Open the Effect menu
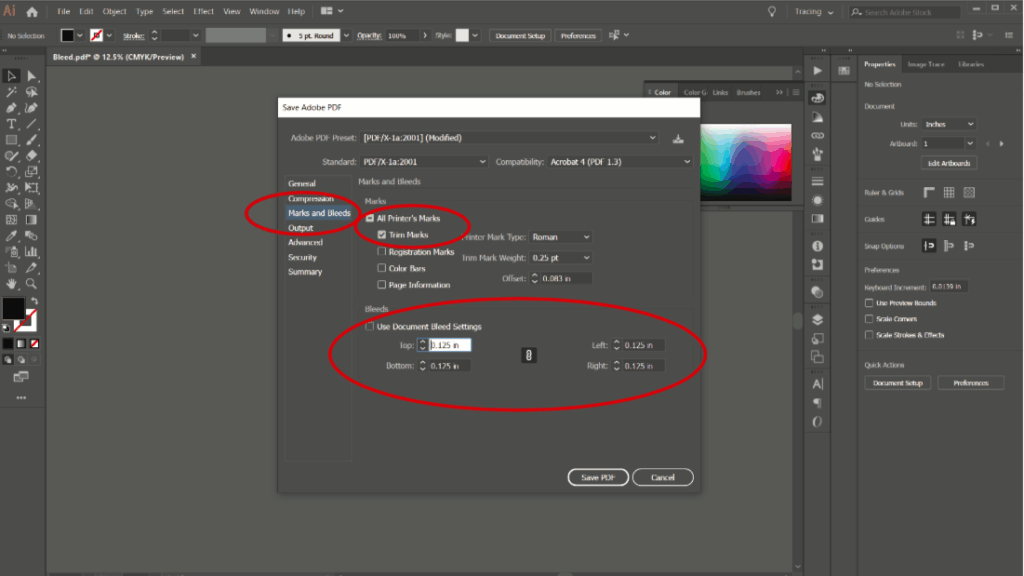 [x=202, y=12]
